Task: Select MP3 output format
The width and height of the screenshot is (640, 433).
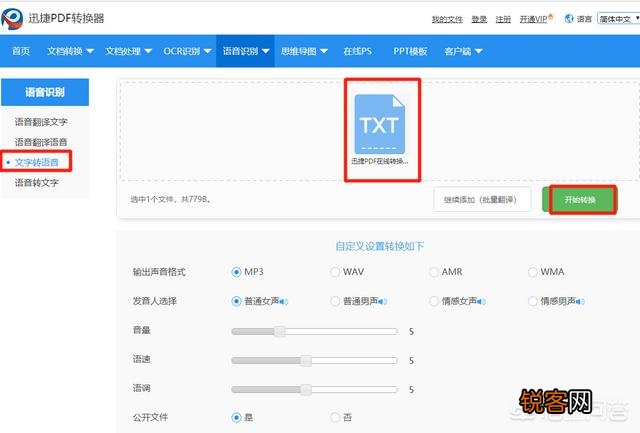Action: [236, 272]
